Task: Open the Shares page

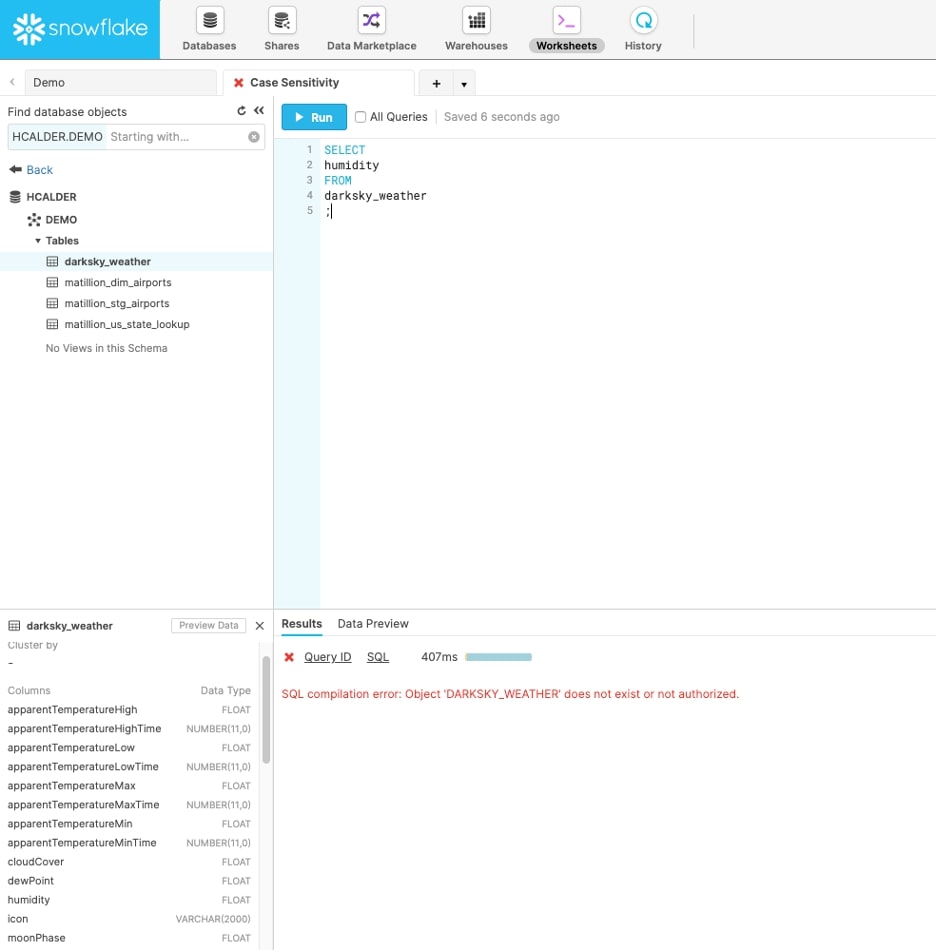Action: pyautogui.click(x=282, y=29)
